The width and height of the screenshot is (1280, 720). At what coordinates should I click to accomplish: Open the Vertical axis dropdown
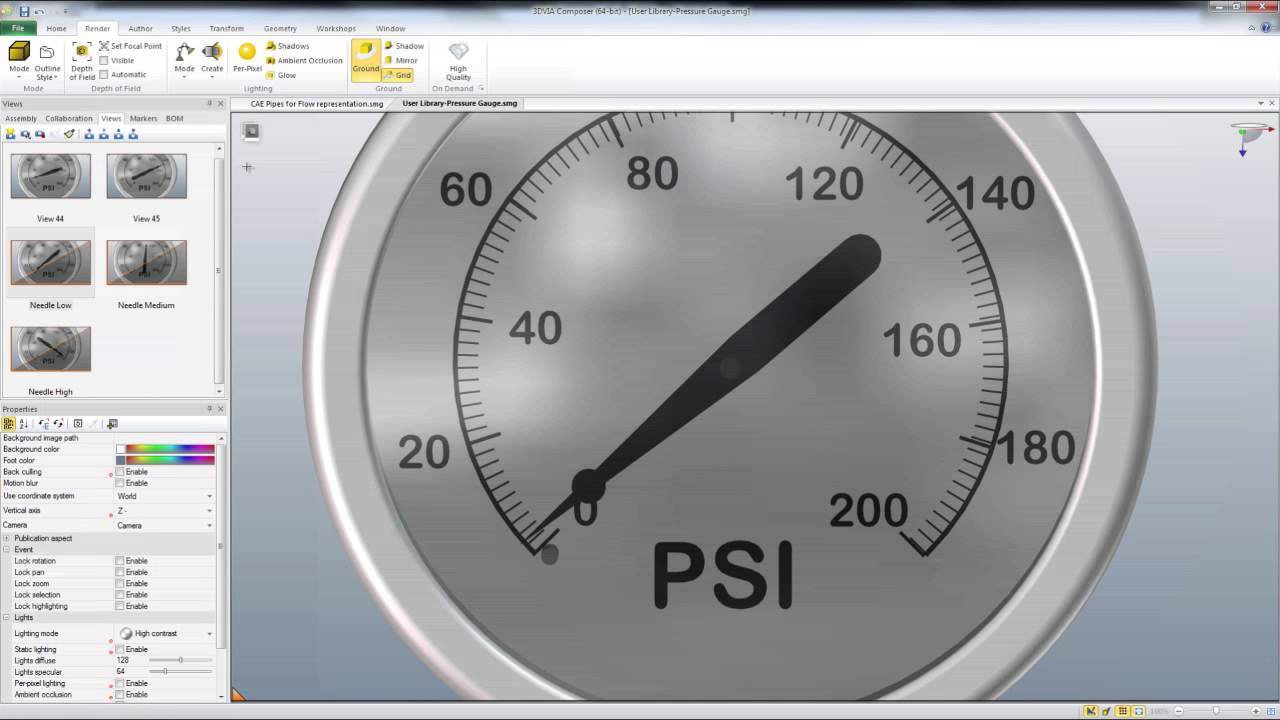click(x=209, y=511)
